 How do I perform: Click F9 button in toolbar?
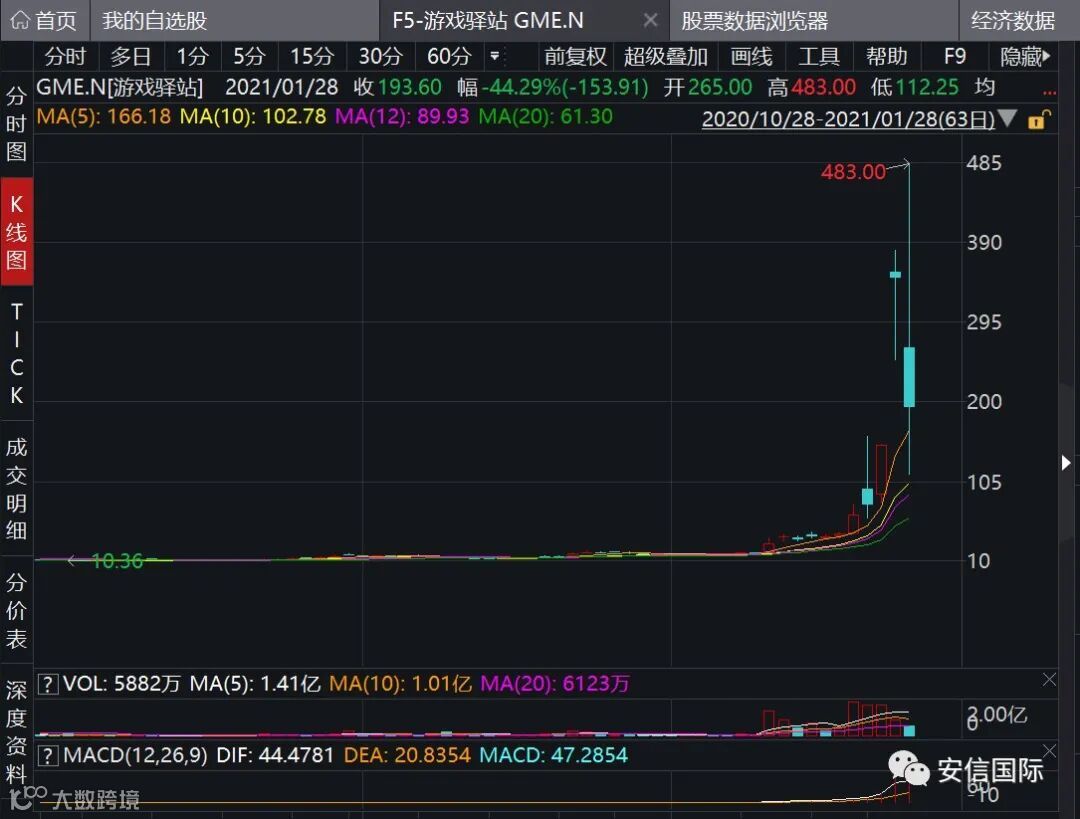[x=954, y=56]
